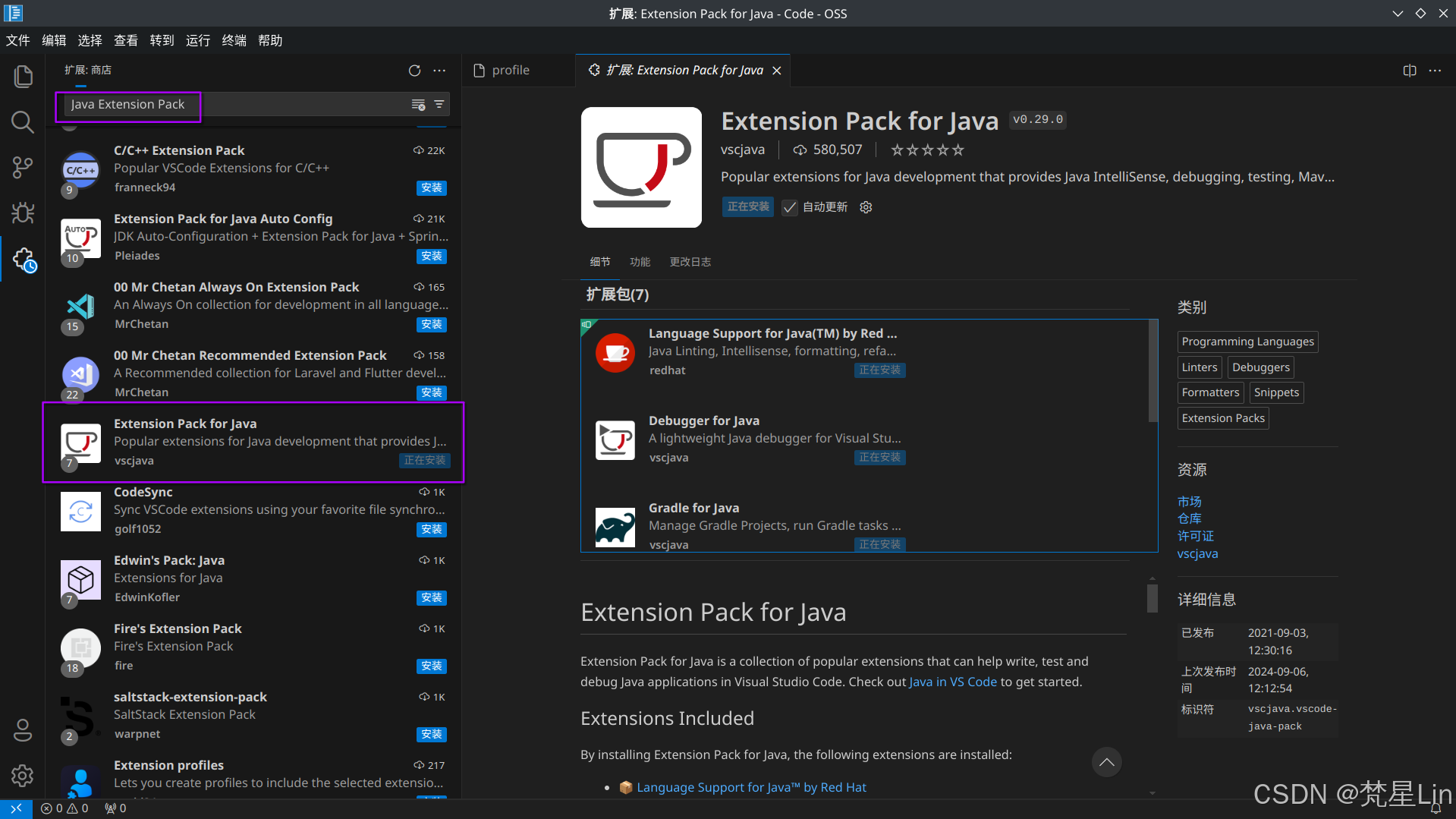The width and height of the screenshot is (1456, 819).
Task: Open the manage gear on Extension Pack for Java page
Action: pyautogui.click(x=866, y=206)
